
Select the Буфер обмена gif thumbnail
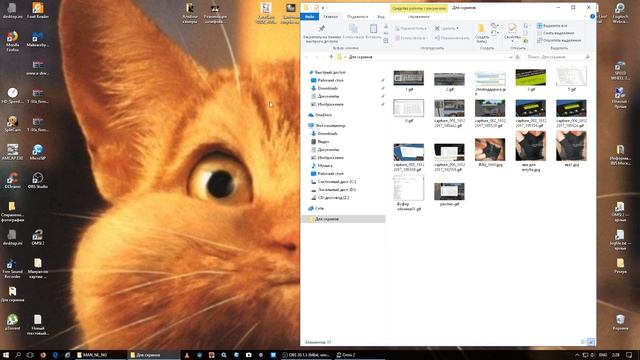click(x=409, y=187)
